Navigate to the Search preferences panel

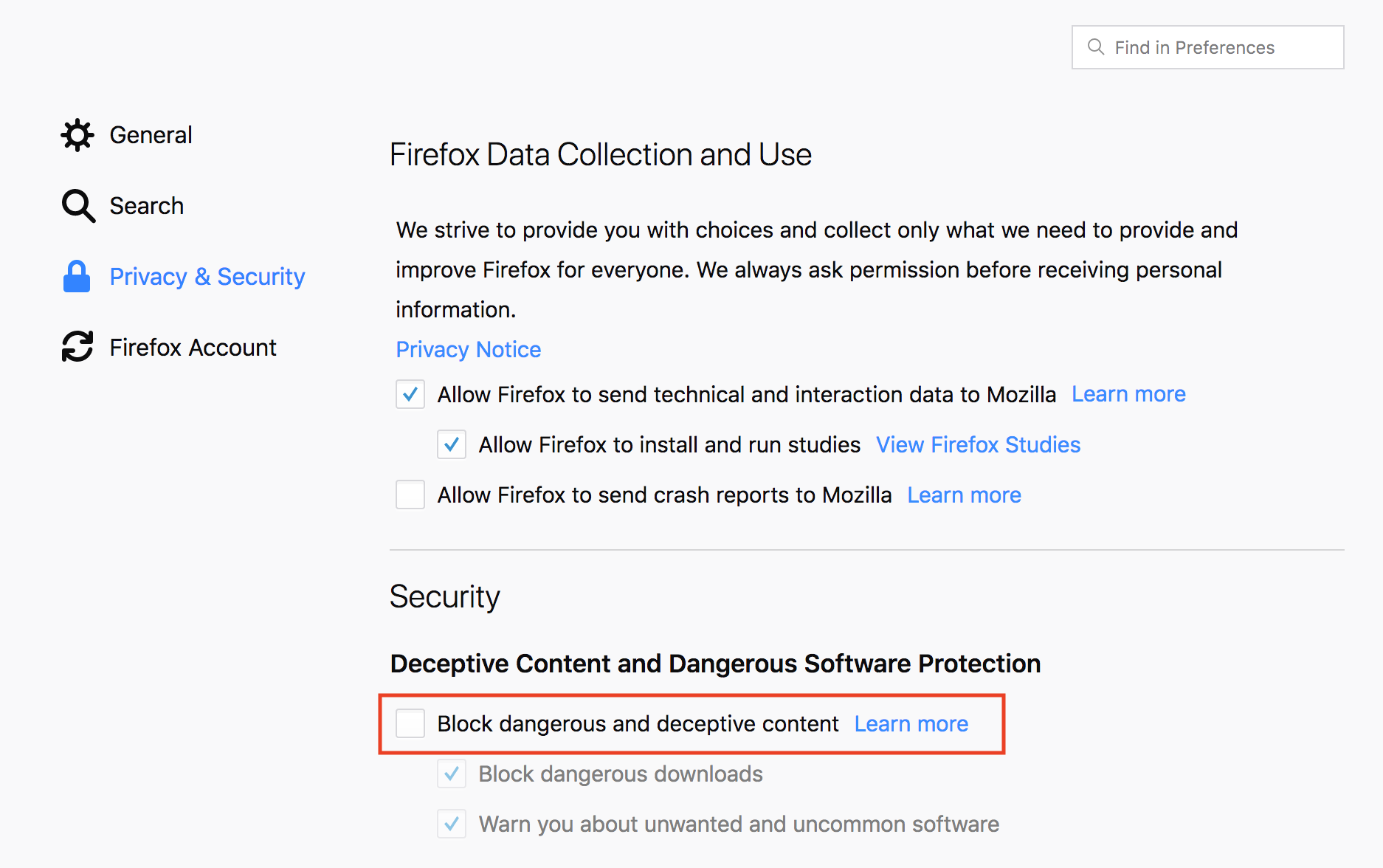[146, 205]
